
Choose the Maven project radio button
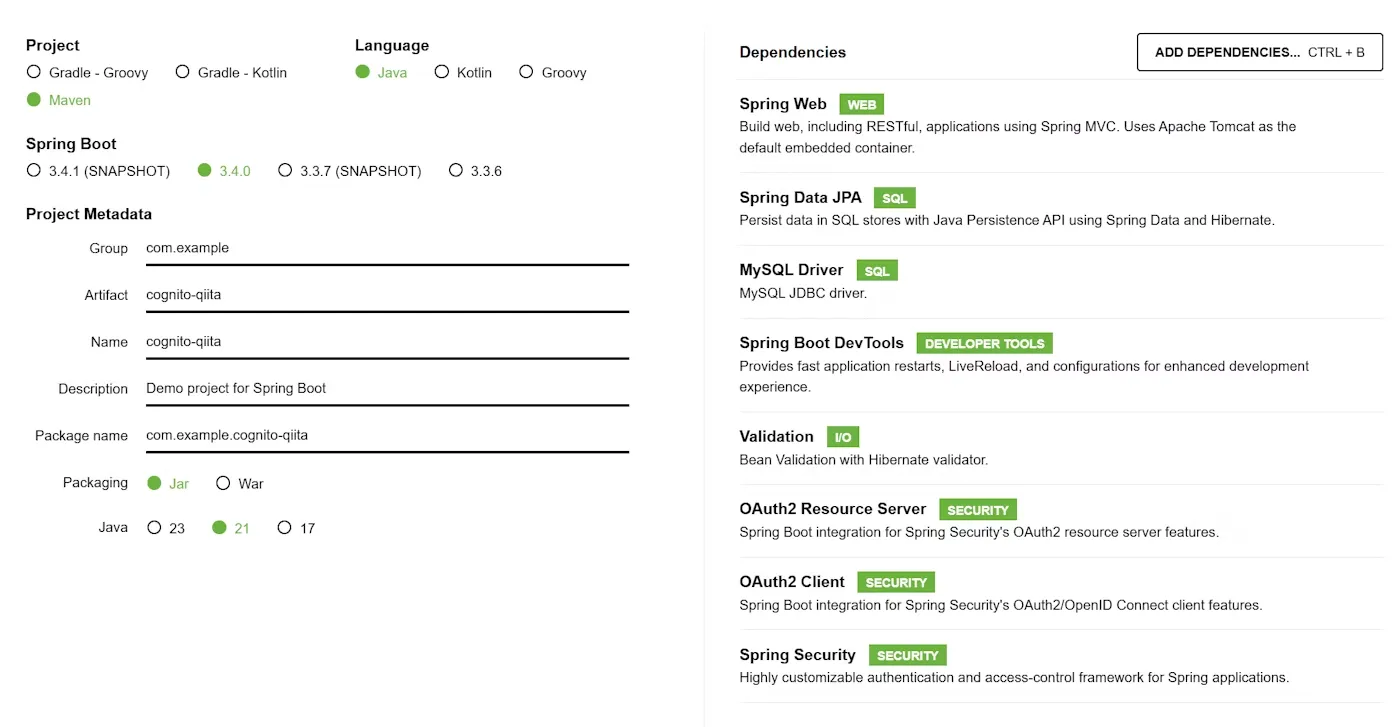click(x=35, y=100)
